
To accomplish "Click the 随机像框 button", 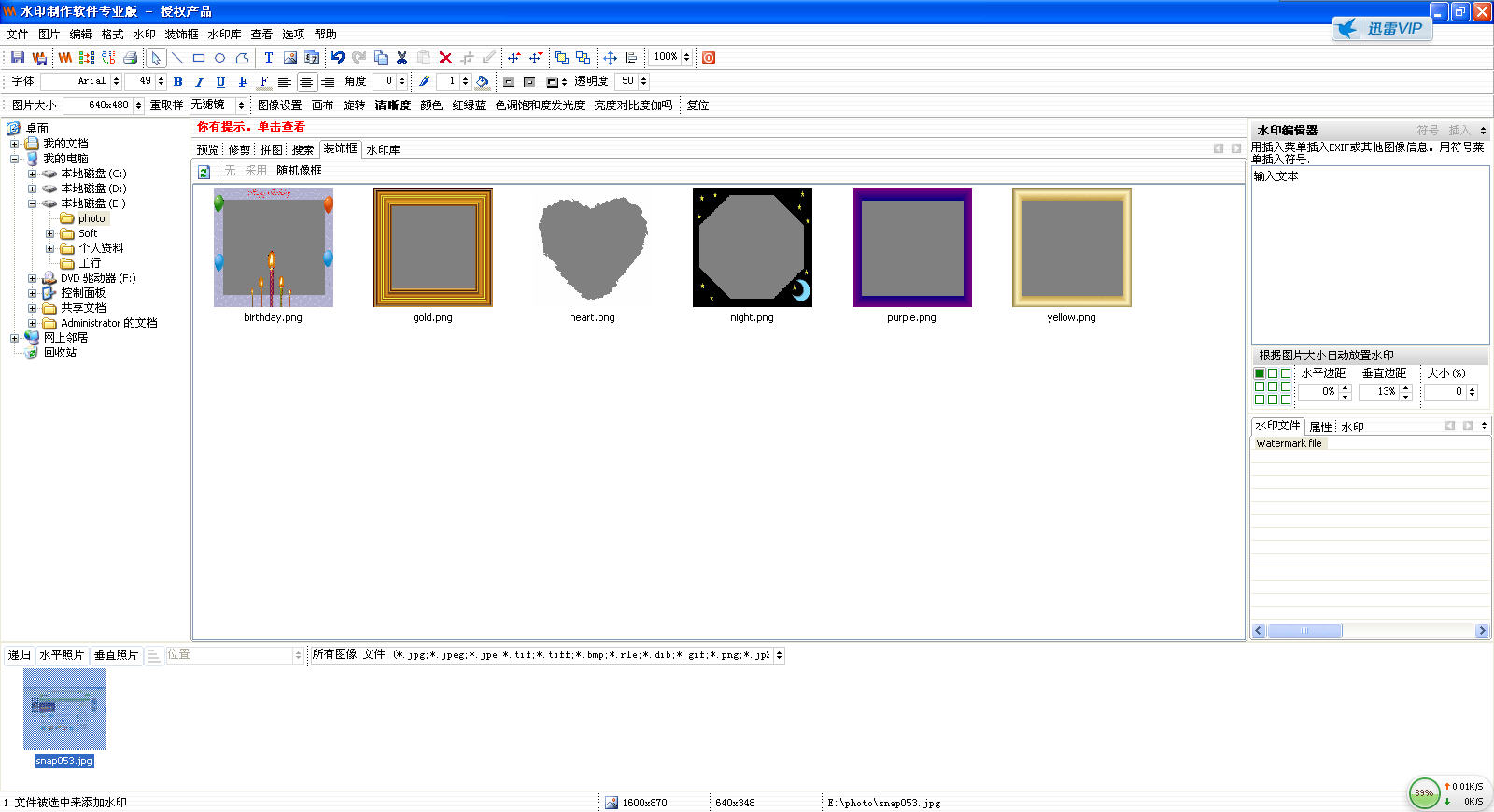I will 299,171.
